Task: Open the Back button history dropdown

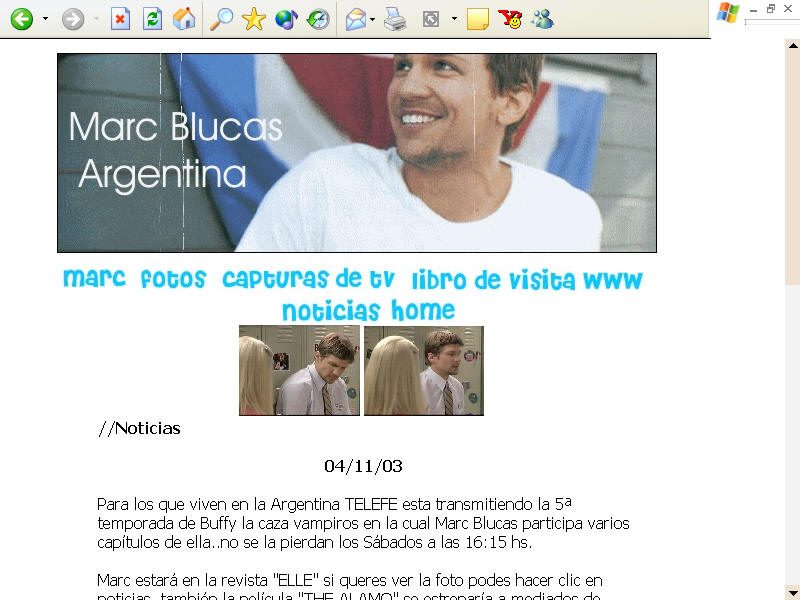Action: point(45,19)
